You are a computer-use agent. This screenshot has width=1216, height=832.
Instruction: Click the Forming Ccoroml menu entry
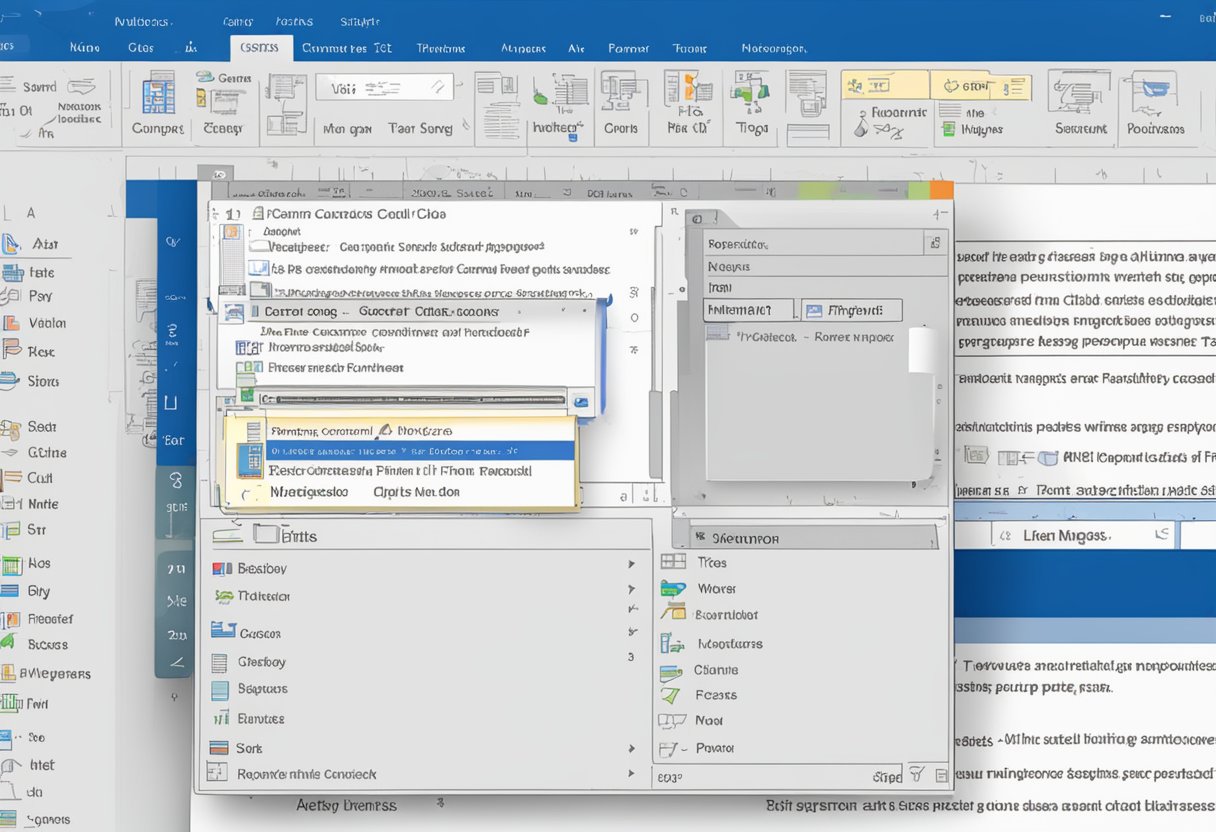(x=320, y=431)
